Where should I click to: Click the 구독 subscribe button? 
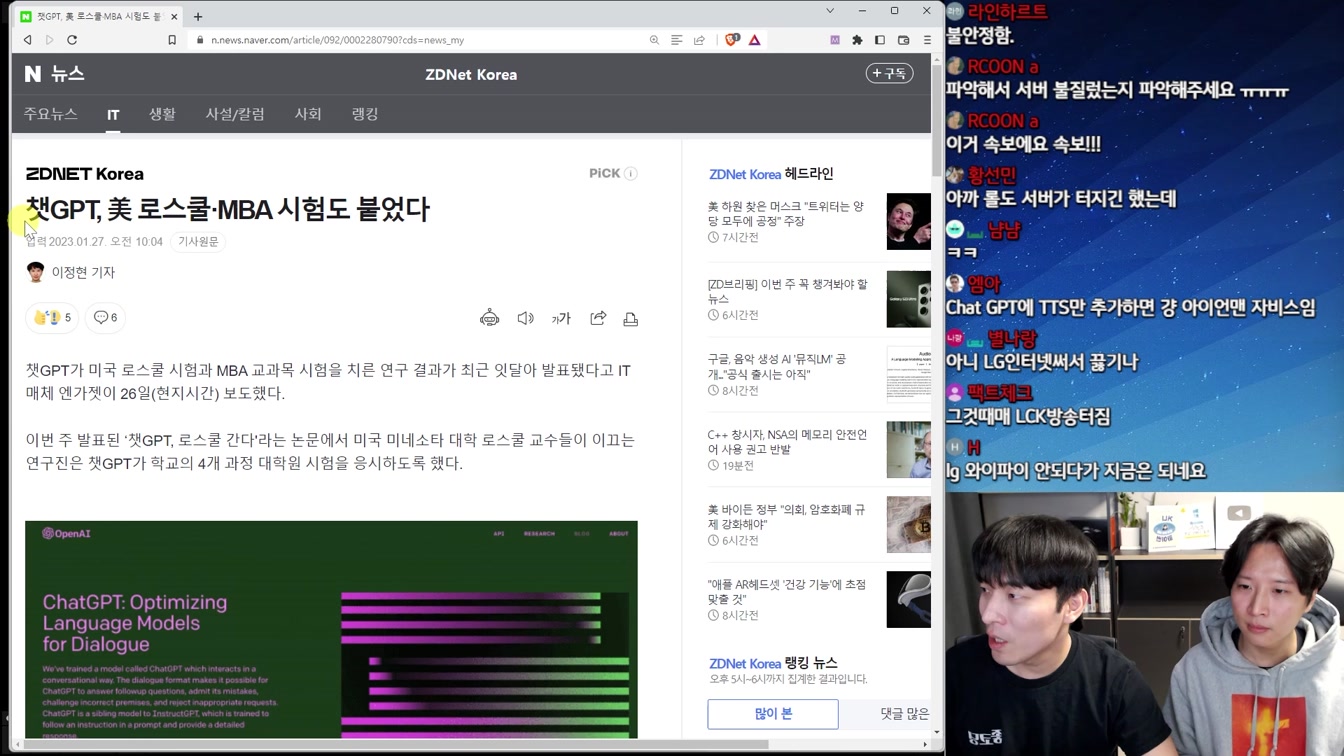point(889,73)
